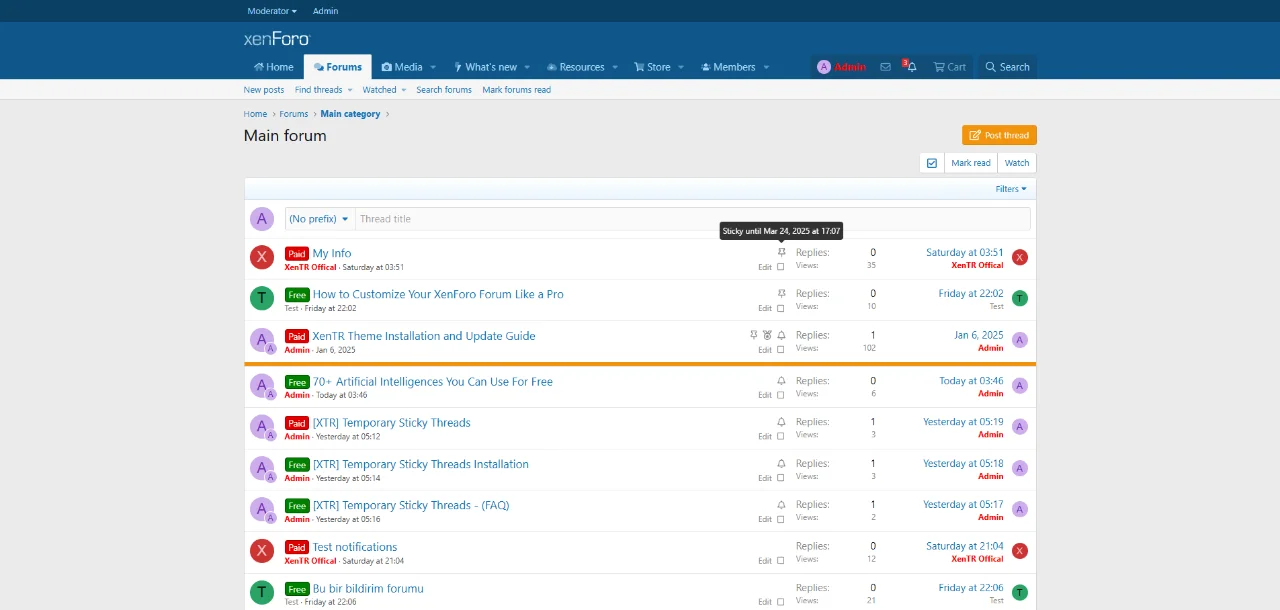Expand the Moderator menu in the top bar
The width and height of the screenshot is (1280, 610).
[x=272, y=11]
